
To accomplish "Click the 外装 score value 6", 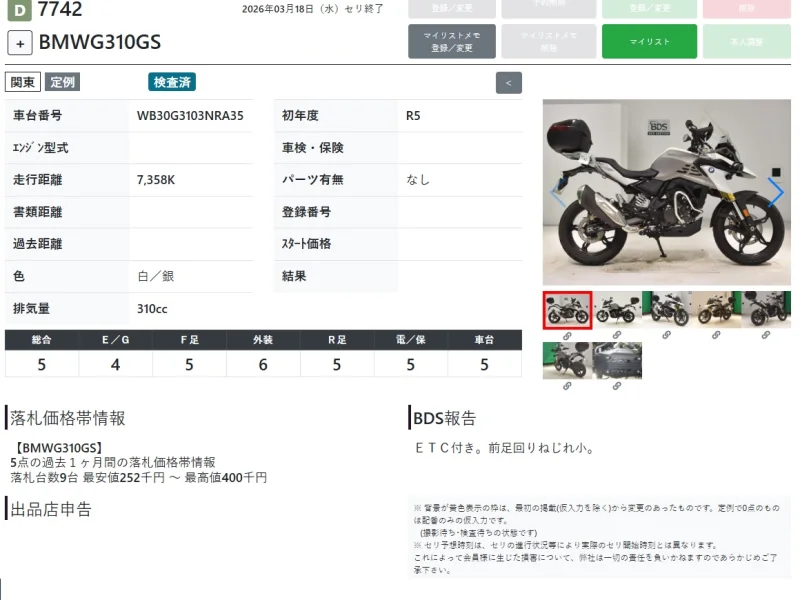I will pyautogui.click(x=263, y=364).
